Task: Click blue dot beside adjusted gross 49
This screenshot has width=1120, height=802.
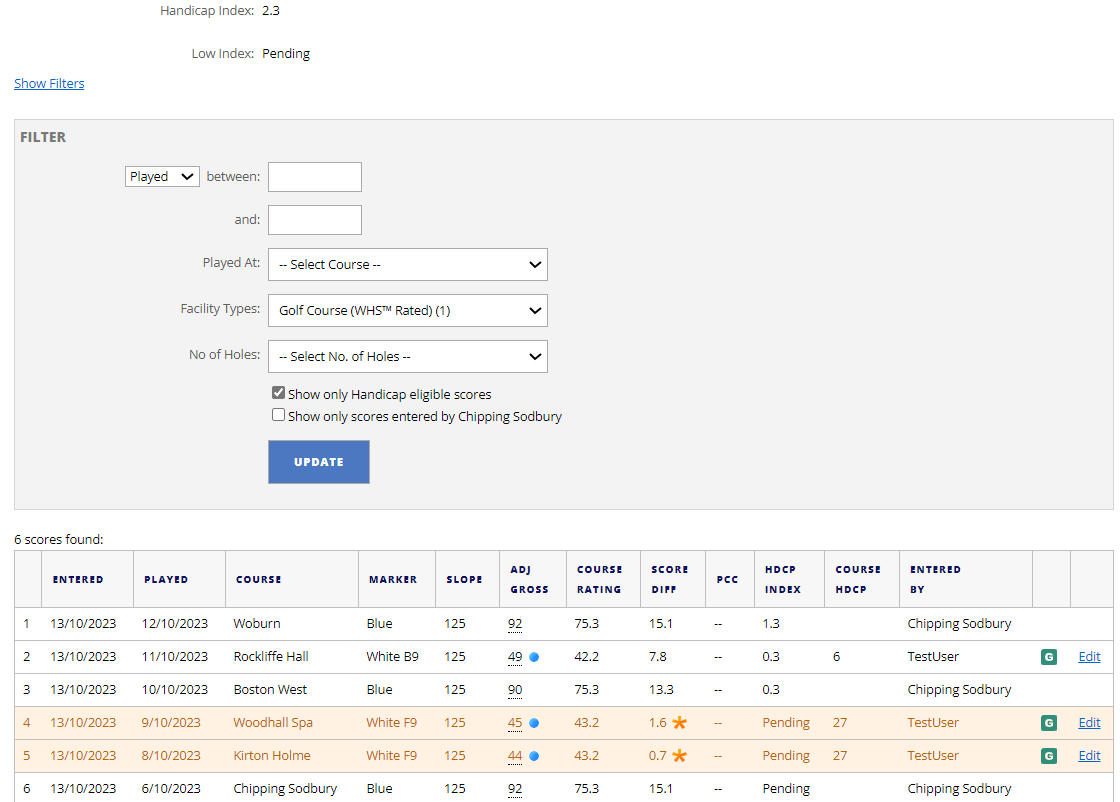Action: pyautogui.click(x=534, y=657)
